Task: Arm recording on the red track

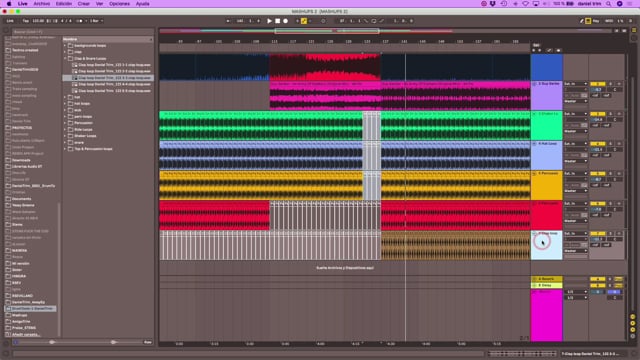Action: pos(619,203)
